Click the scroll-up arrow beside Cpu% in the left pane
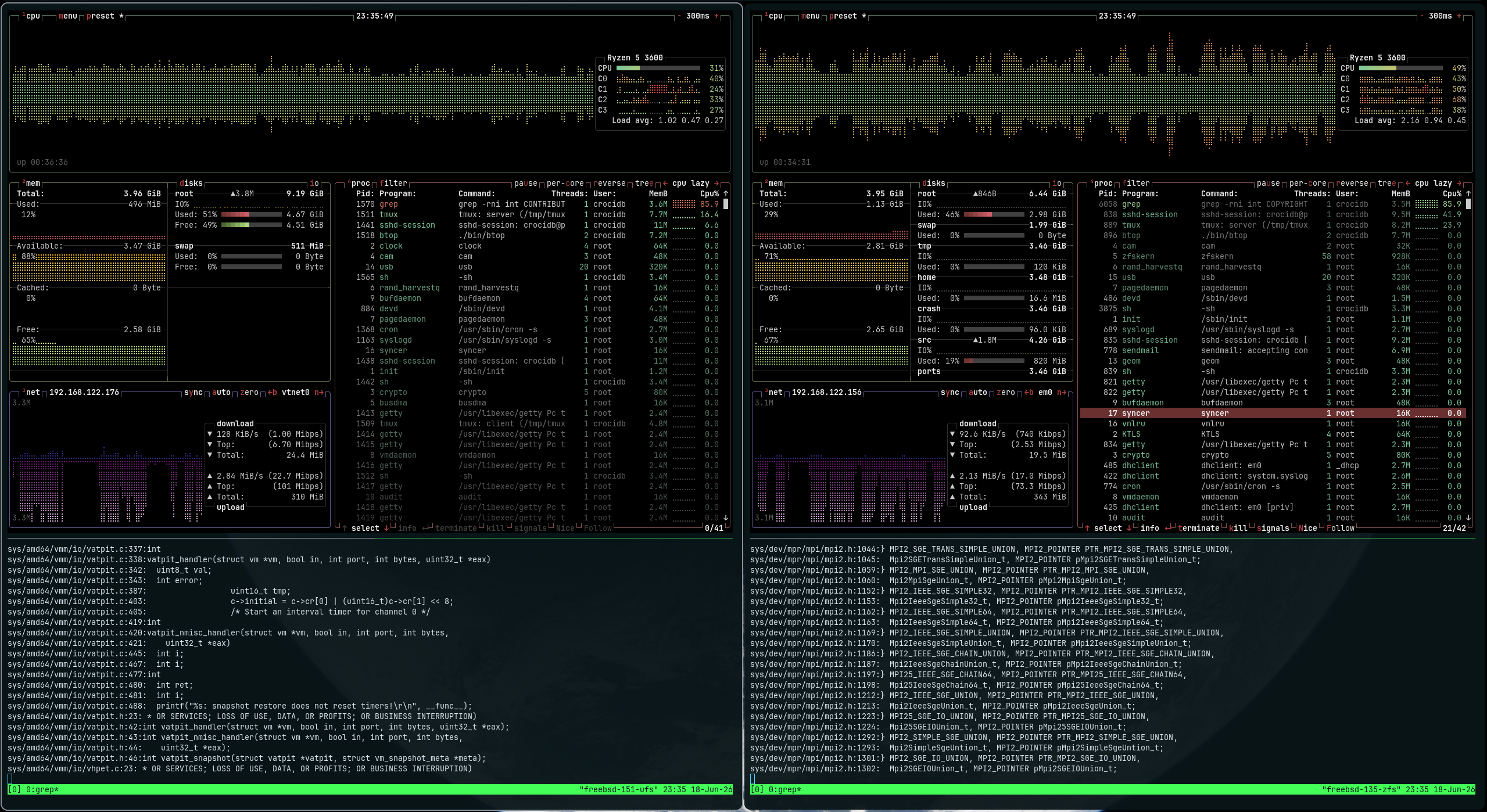The width and height of the screenshot is (1487, 812). (x=726, y=194)
